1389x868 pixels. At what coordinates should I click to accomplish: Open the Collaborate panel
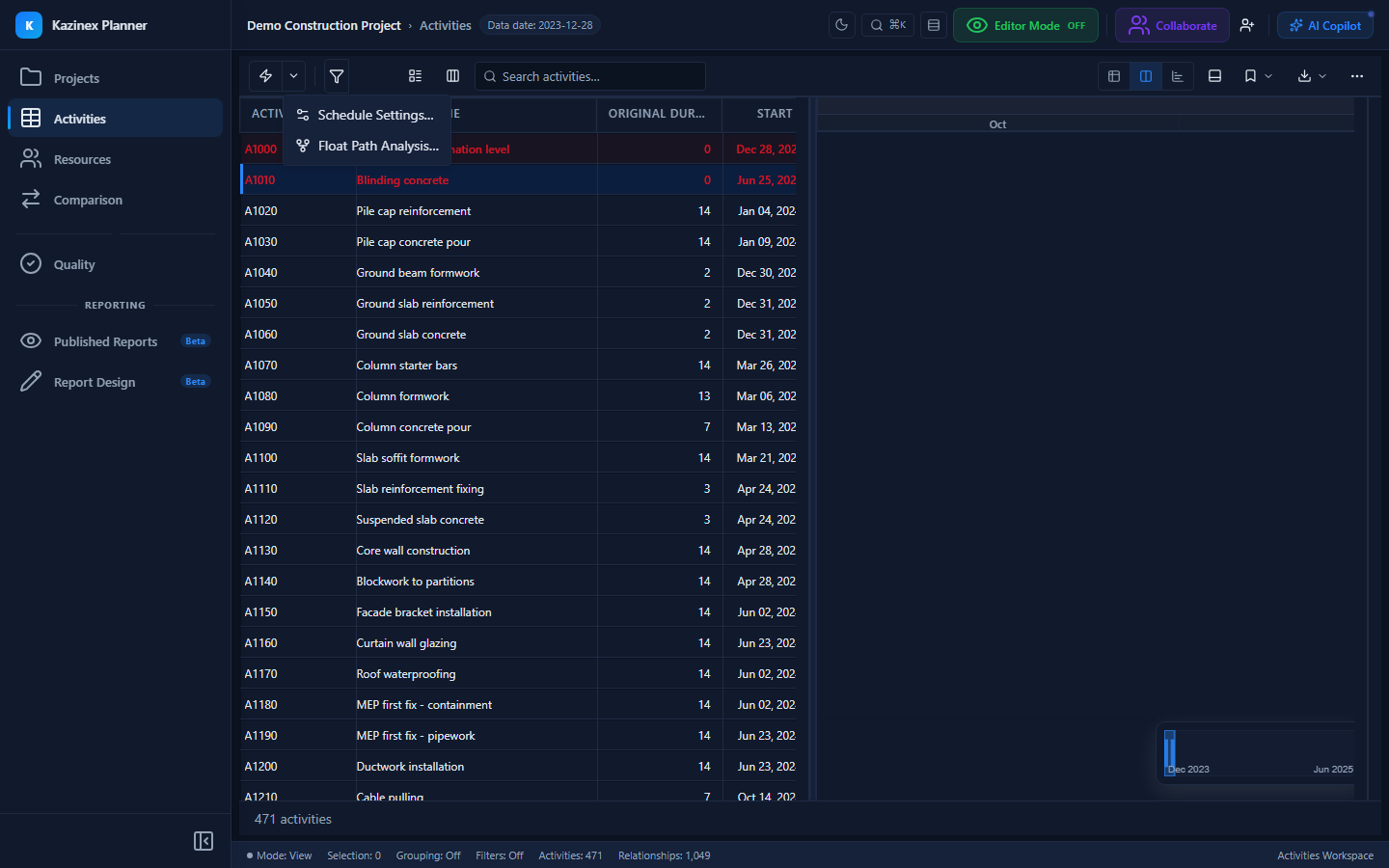tap(1172, 25)
